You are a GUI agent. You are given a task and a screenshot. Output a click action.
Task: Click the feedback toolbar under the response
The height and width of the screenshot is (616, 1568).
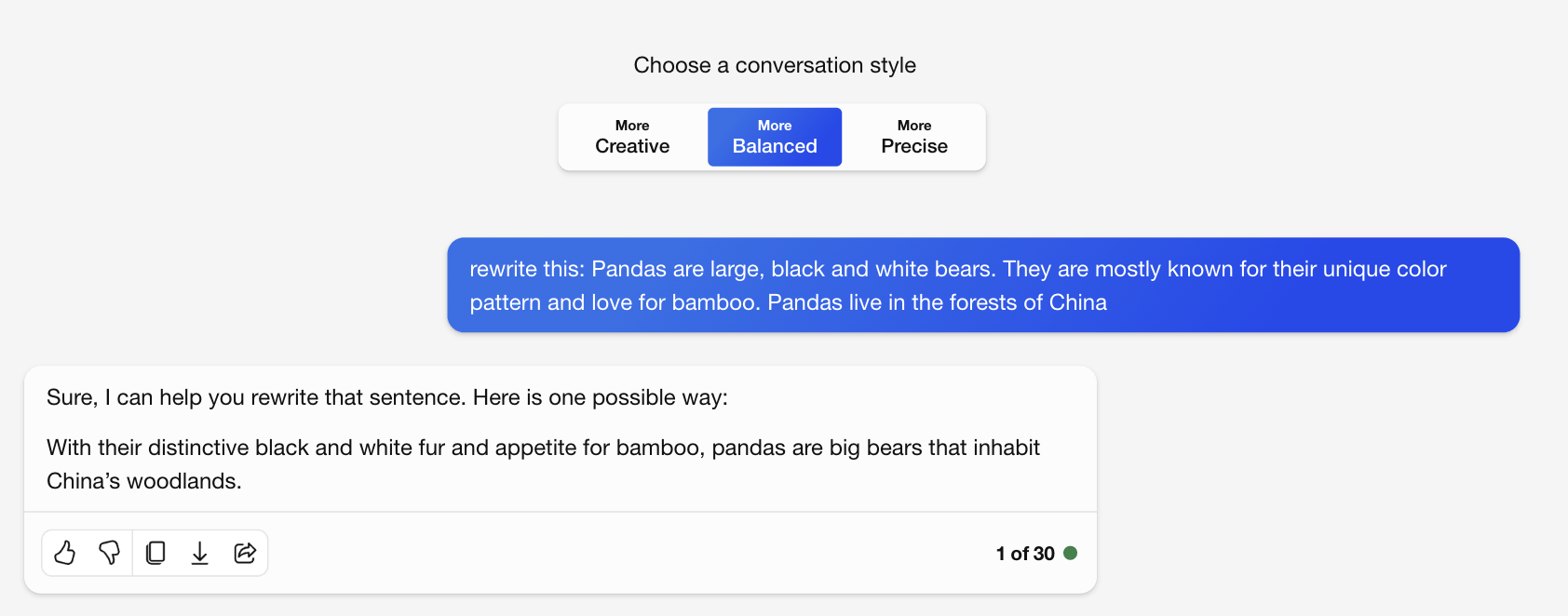coord(155,552)
